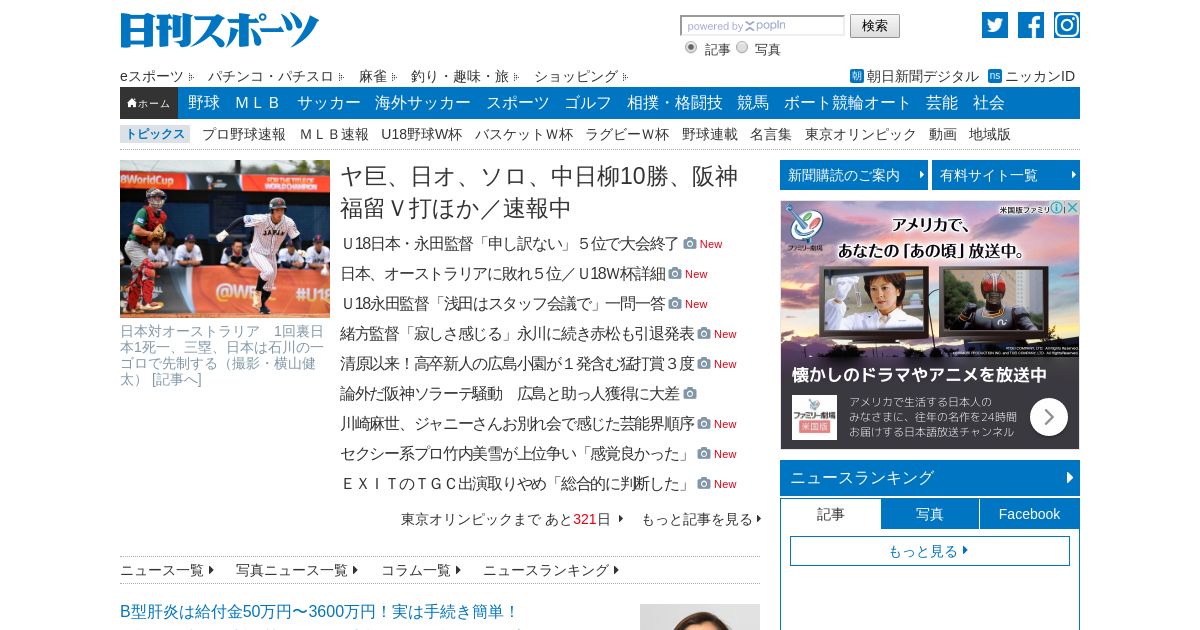Image resolution: width=1200 pixels, height=630 pixels.
Task: Open the Facebook social icon
Action: (x=1031, y=25)
